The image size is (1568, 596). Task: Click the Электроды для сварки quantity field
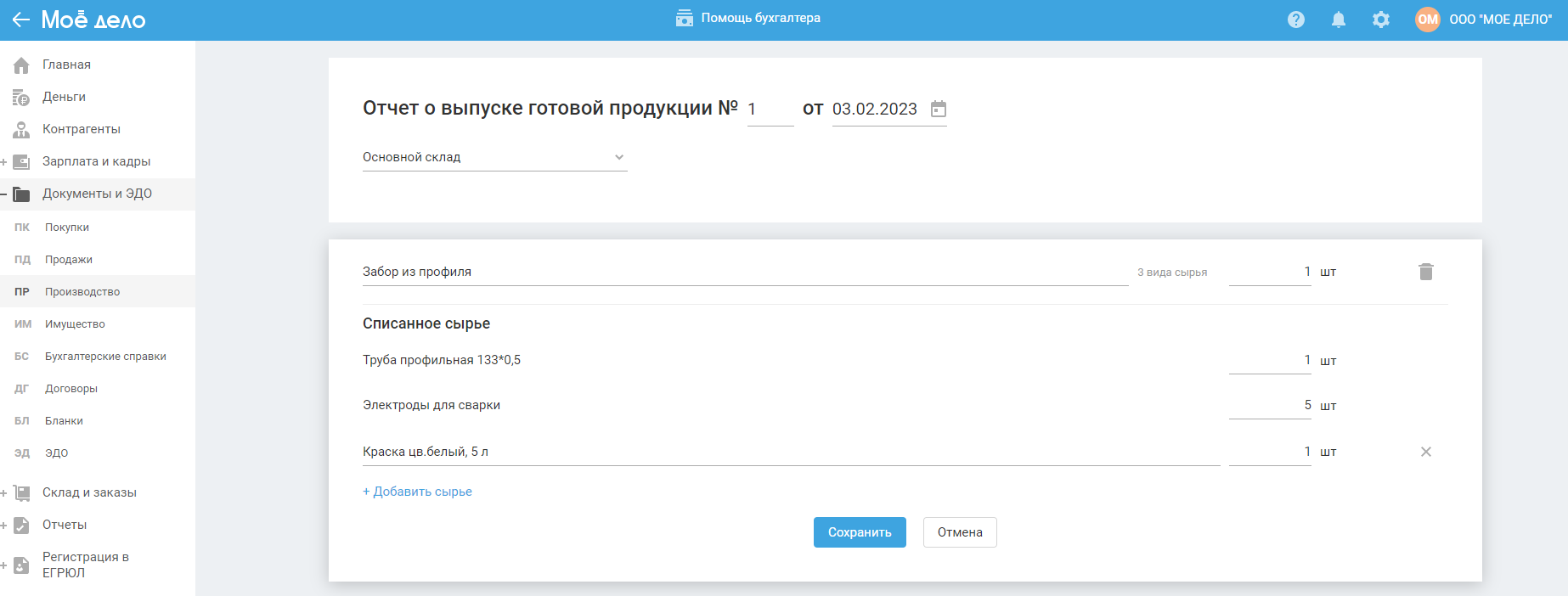(1269, 405)
